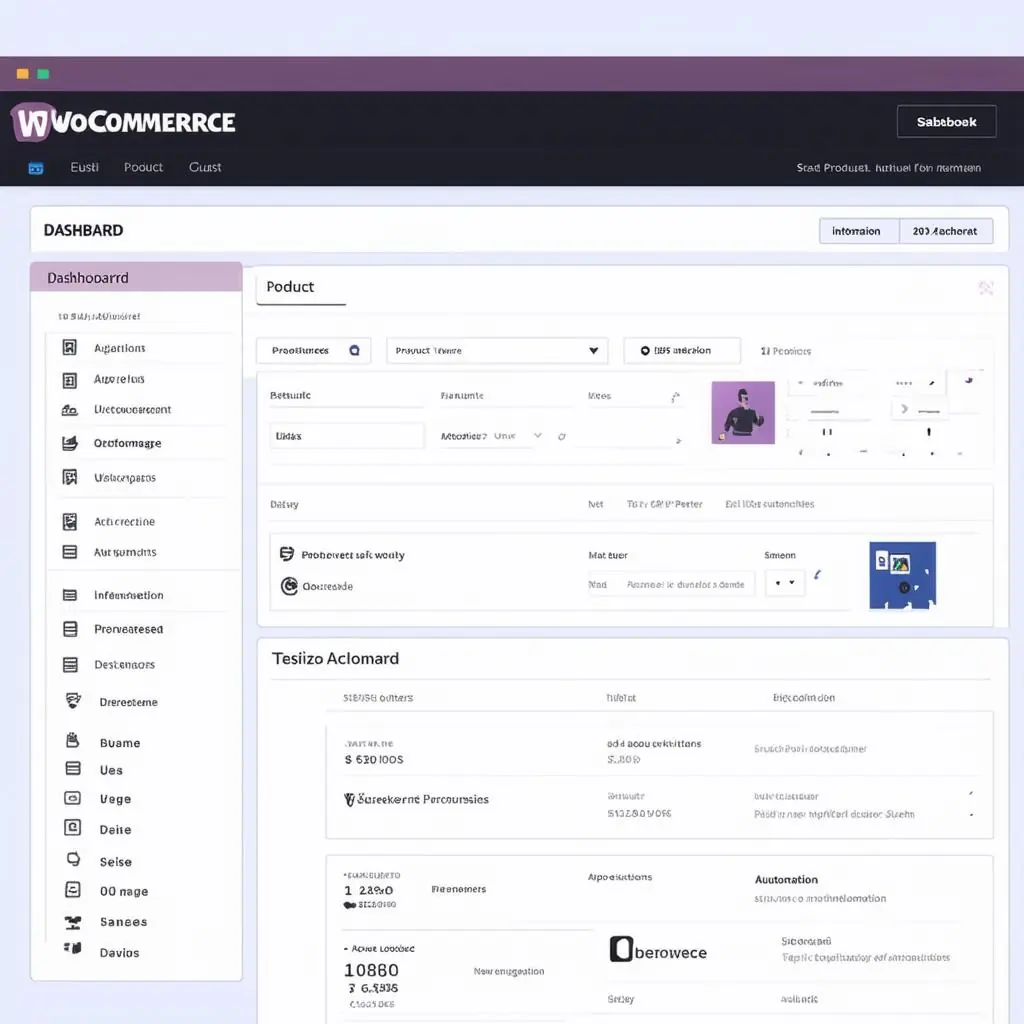
Task: Click the Orcfomargre sidebar icon
Action: tap(70, 443)
